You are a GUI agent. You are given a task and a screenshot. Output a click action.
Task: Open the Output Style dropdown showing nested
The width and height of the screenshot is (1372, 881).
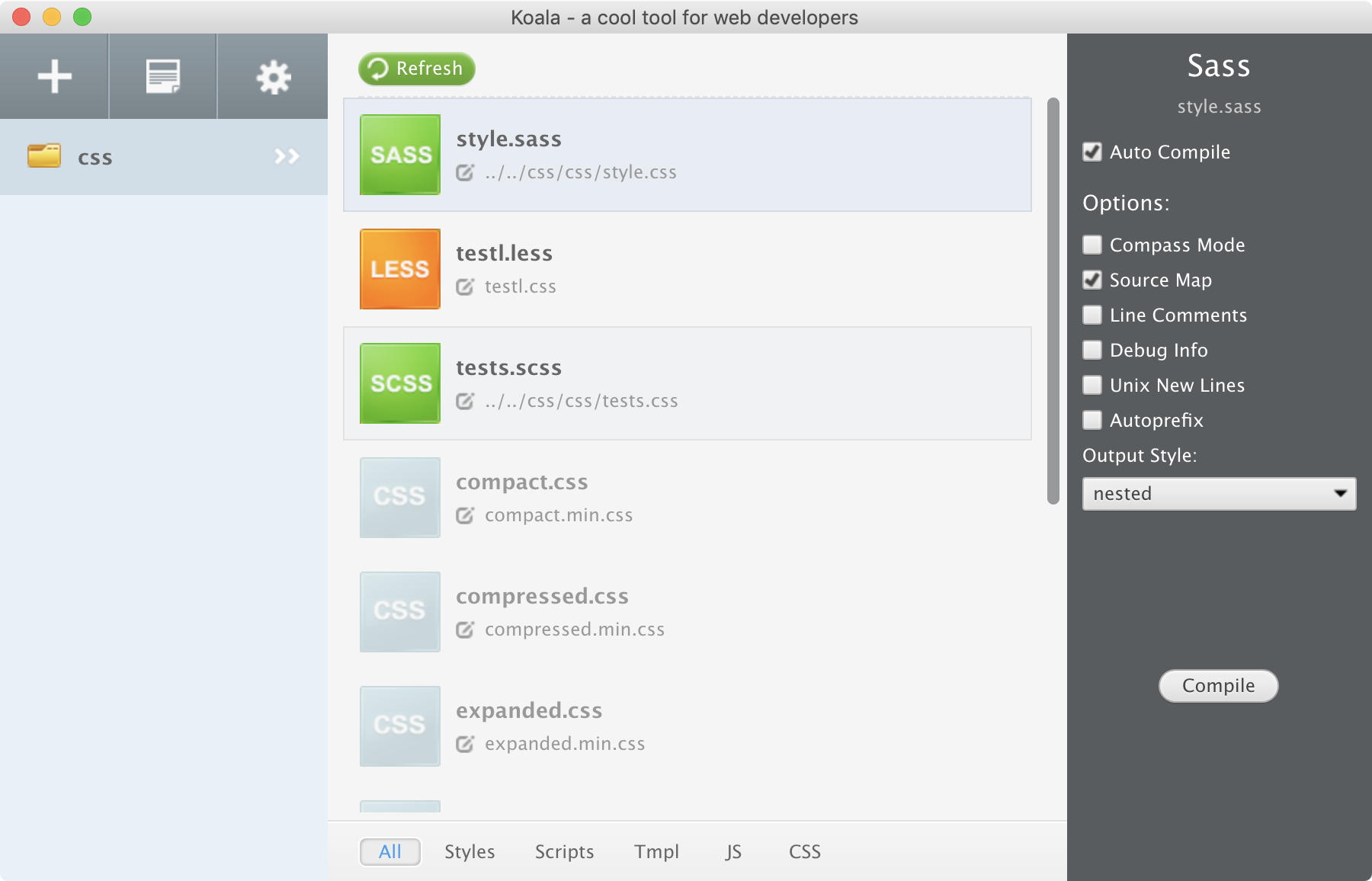(1219, 494)
